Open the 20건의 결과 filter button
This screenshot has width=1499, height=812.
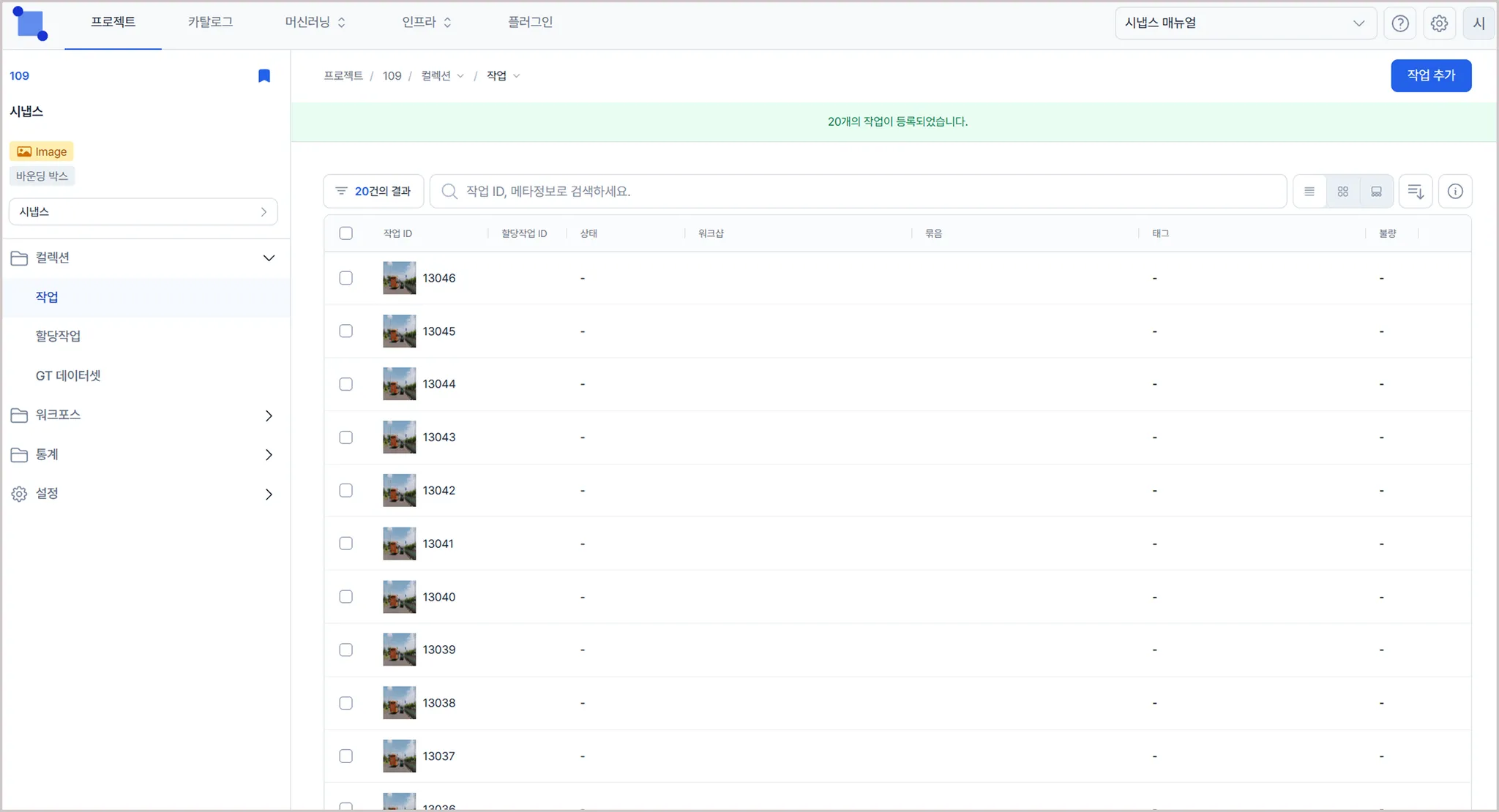373,192
